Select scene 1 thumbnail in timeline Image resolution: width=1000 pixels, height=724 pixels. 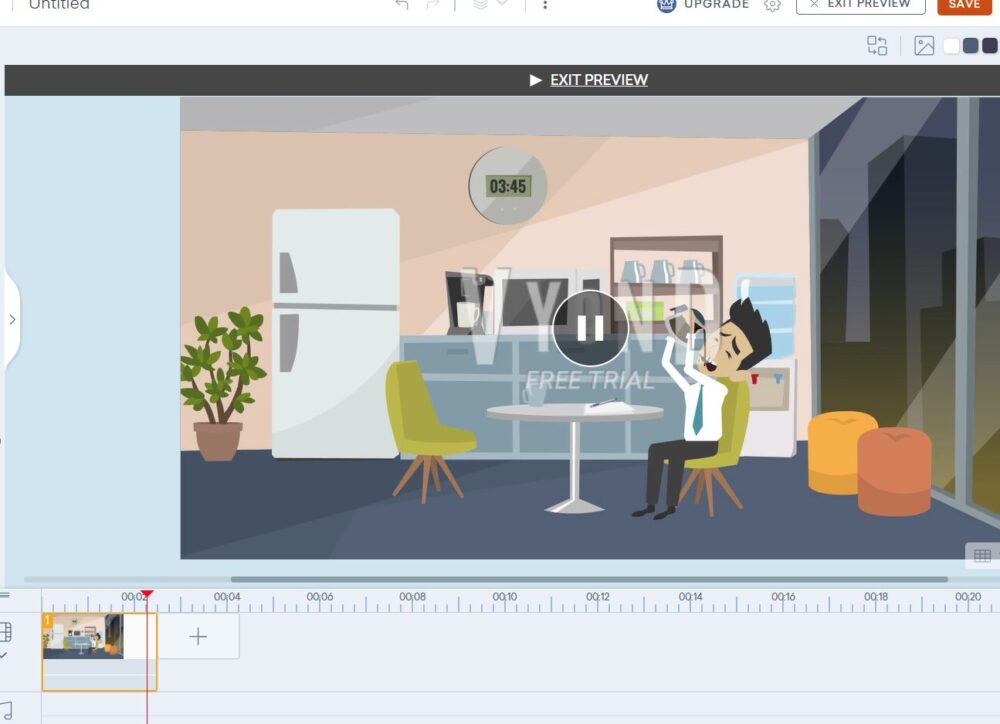tap(83, 636)
